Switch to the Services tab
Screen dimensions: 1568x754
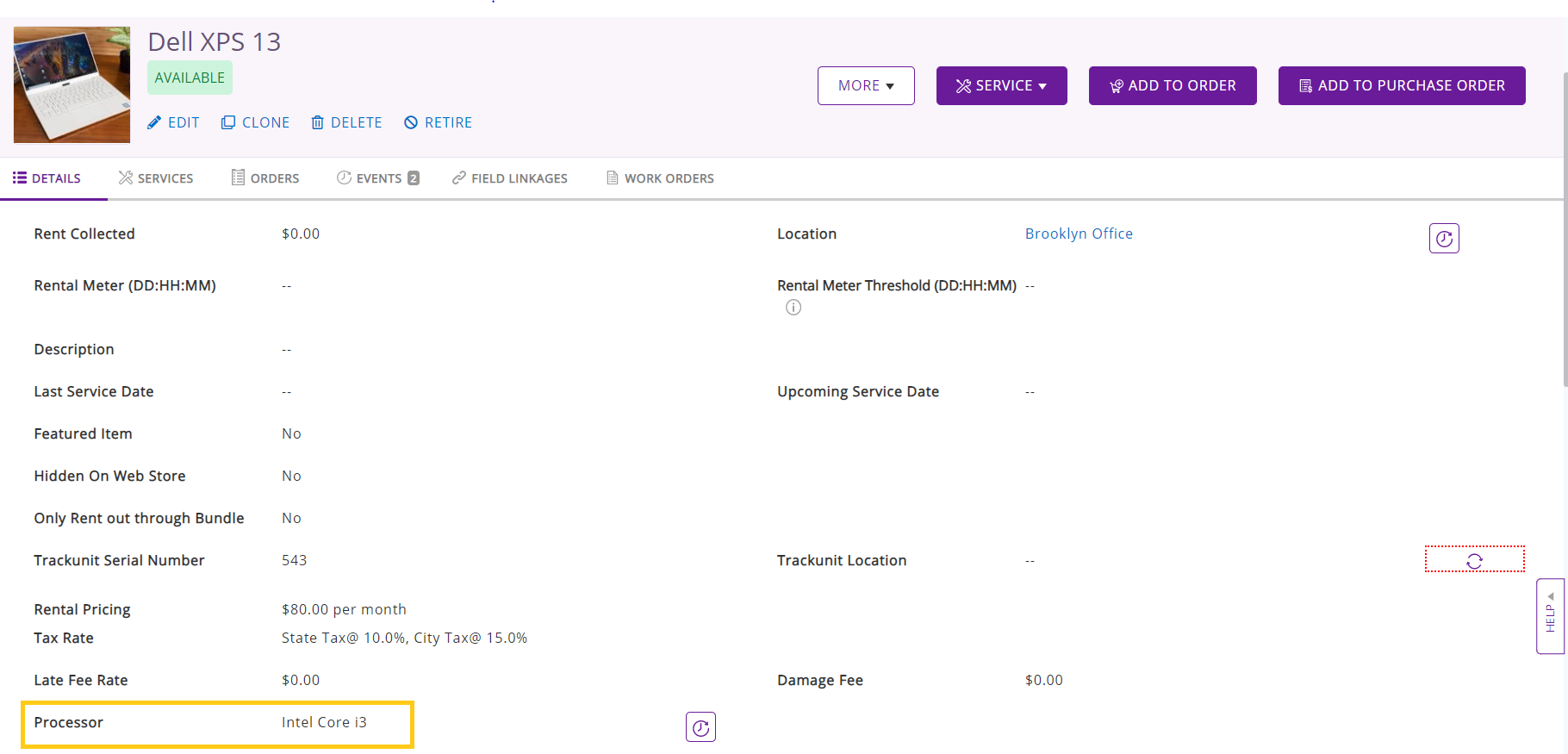(x=156, y=178)
